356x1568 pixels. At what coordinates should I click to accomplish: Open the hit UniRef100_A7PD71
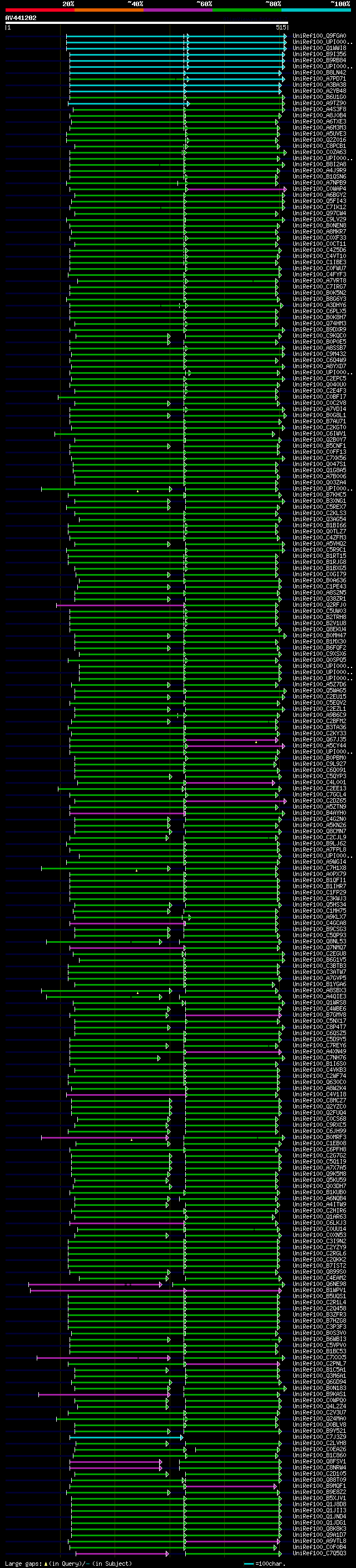(x=319, y=78)
